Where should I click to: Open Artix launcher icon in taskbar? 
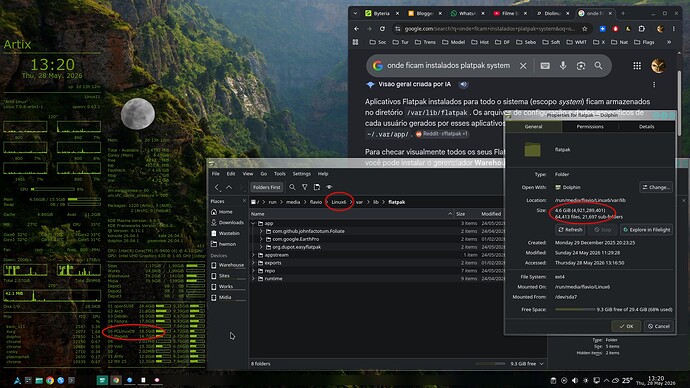17,381
